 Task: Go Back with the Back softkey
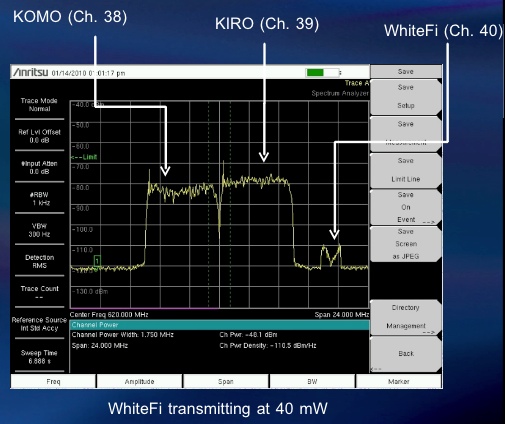coord(406,354)
